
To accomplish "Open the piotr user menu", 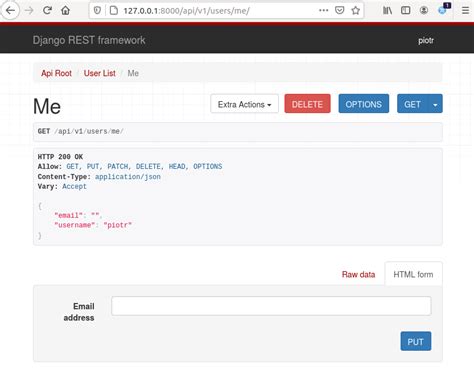I will pyautogui.click(x=426, y=40).
